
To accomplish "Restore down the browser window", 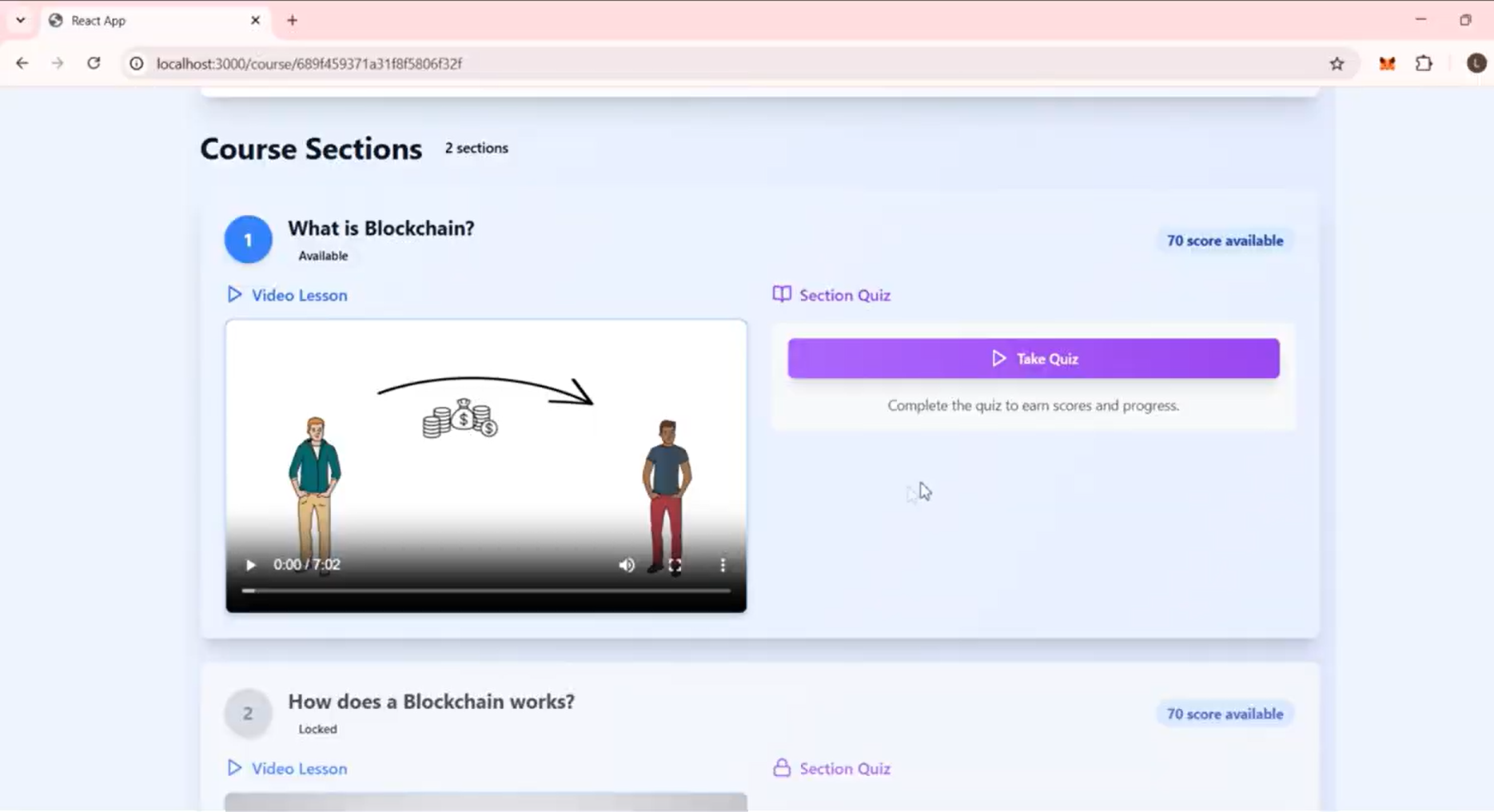I will click(x=1465, y=20).
